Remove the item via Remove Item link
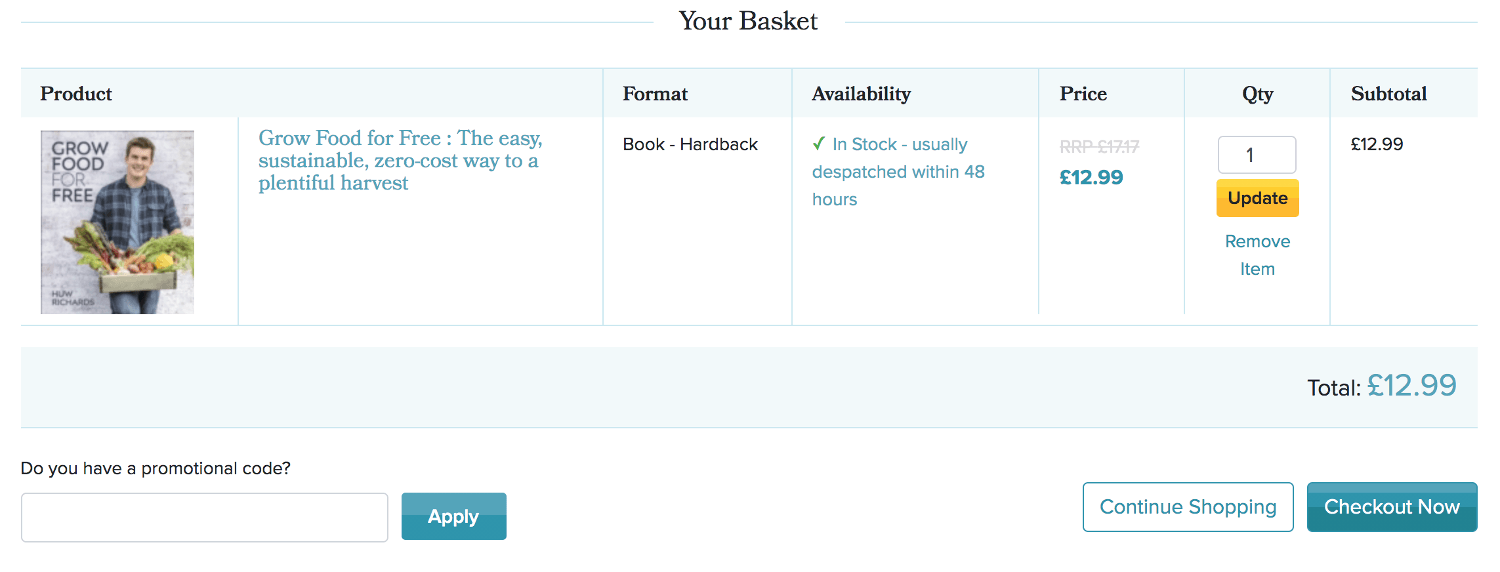This screenshot has width=1500, height=572. click(x=1257, y=255)
